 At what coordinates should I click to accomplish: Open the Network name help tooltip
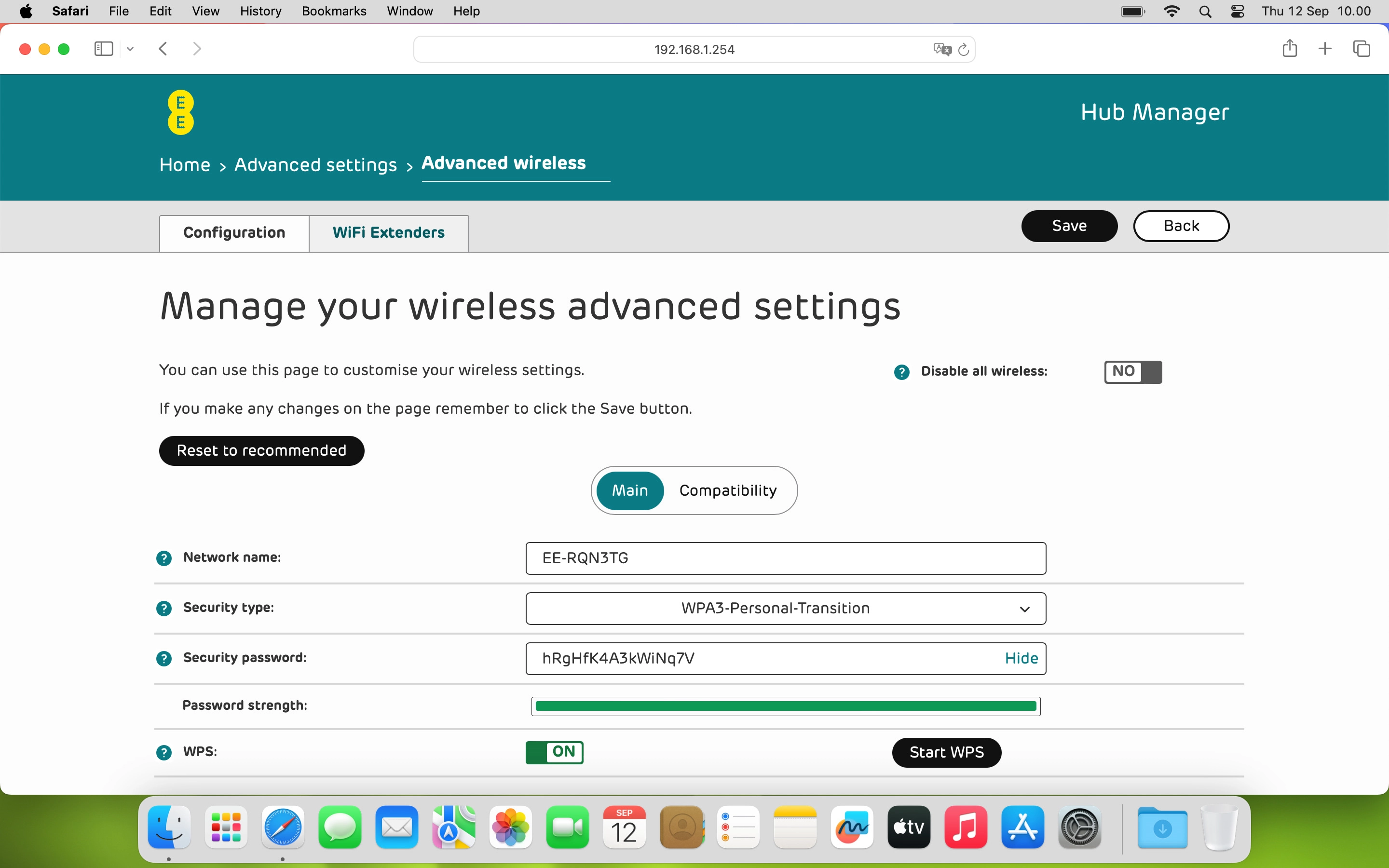click(164, 557)
